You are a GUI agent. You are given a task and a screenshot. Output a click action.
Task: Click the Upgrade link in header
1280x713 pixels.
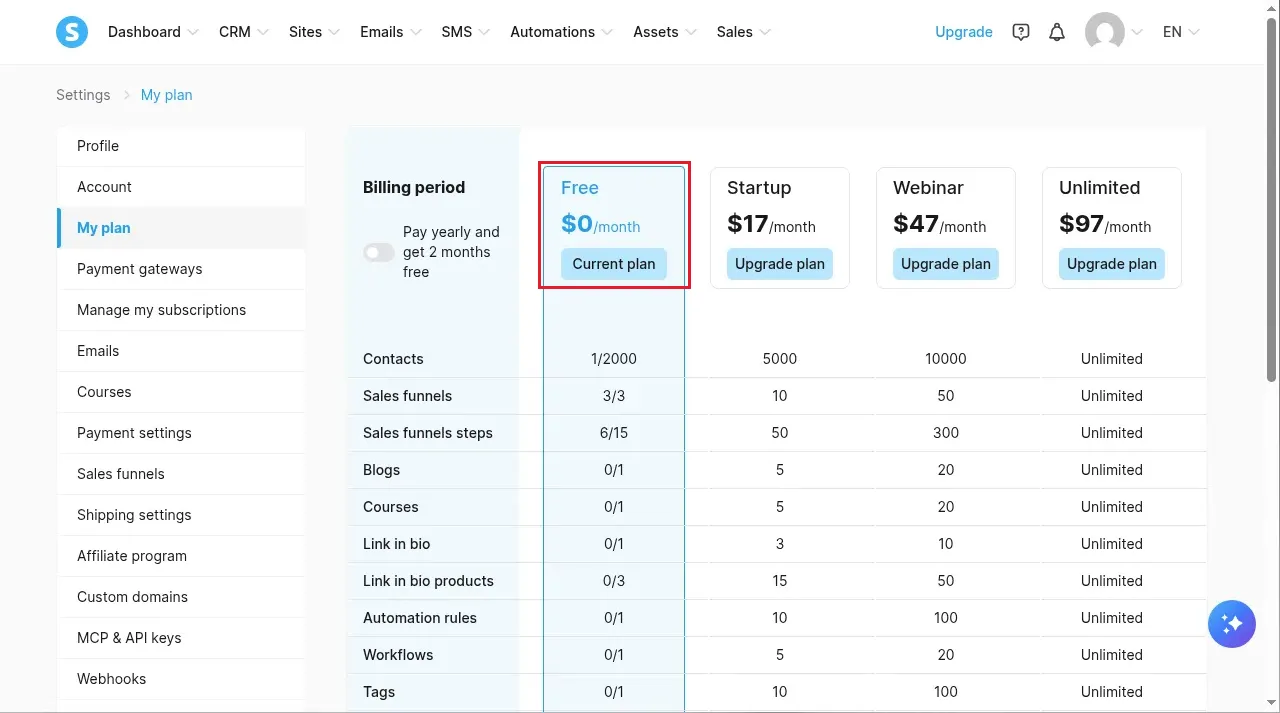coord(964,32)
